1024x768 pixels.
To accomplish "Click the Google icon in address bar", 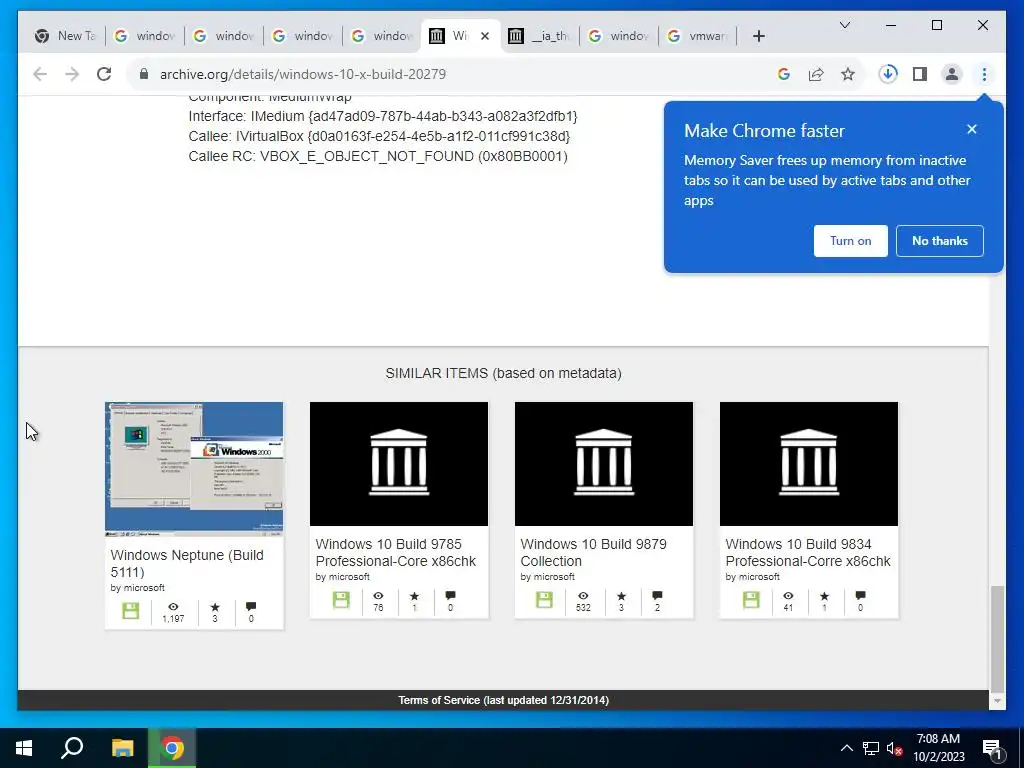I will [784, 74].
